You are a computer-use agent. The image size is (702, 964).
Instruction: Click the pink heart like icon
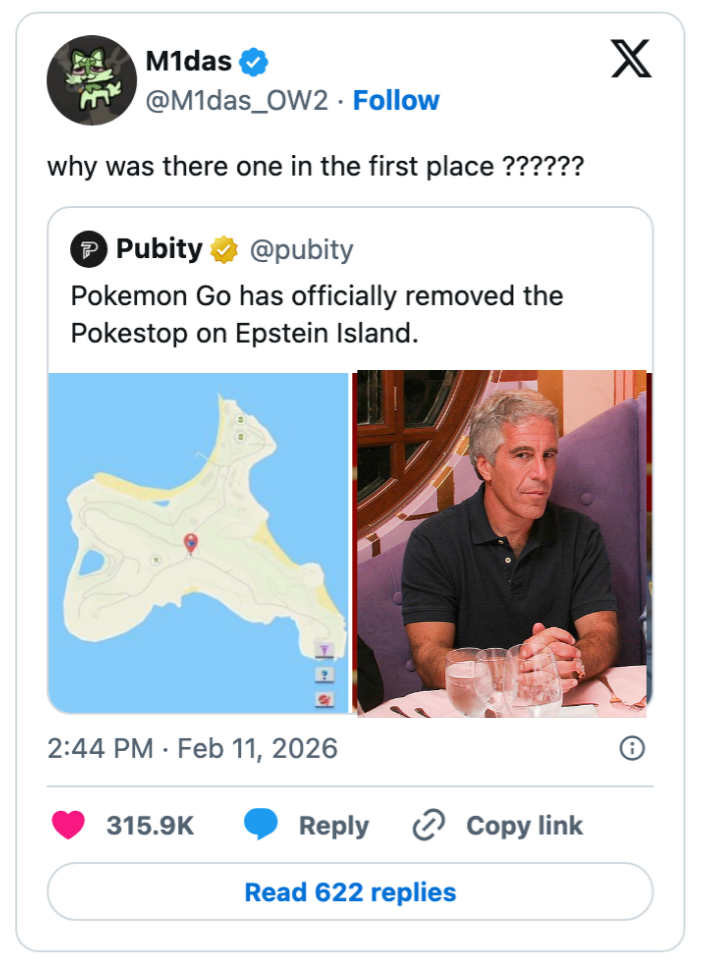click(68, 825)
